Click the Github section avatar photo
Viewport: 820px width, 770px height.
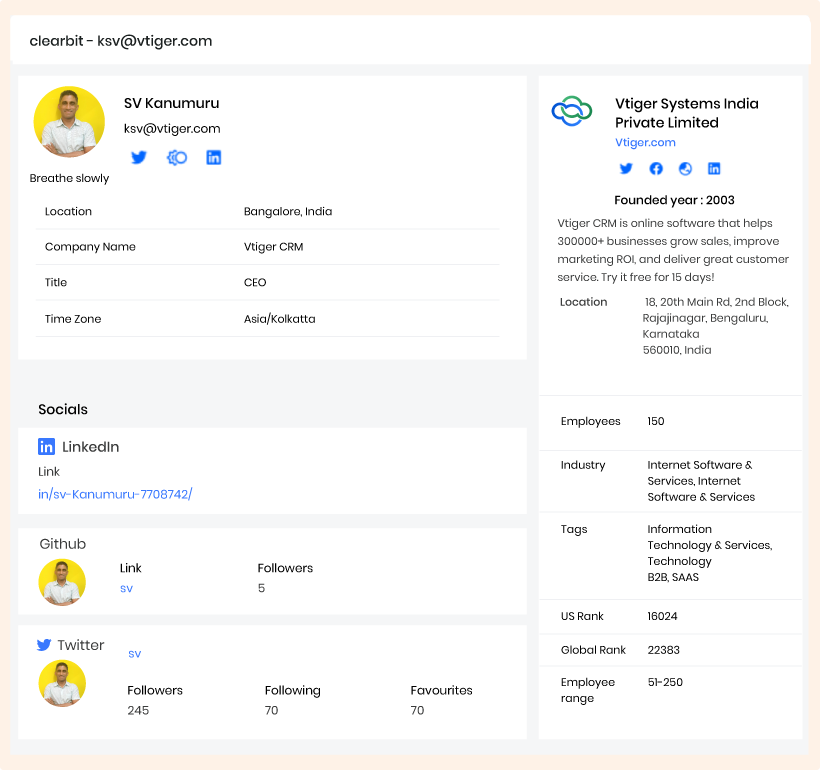(62, 582)
